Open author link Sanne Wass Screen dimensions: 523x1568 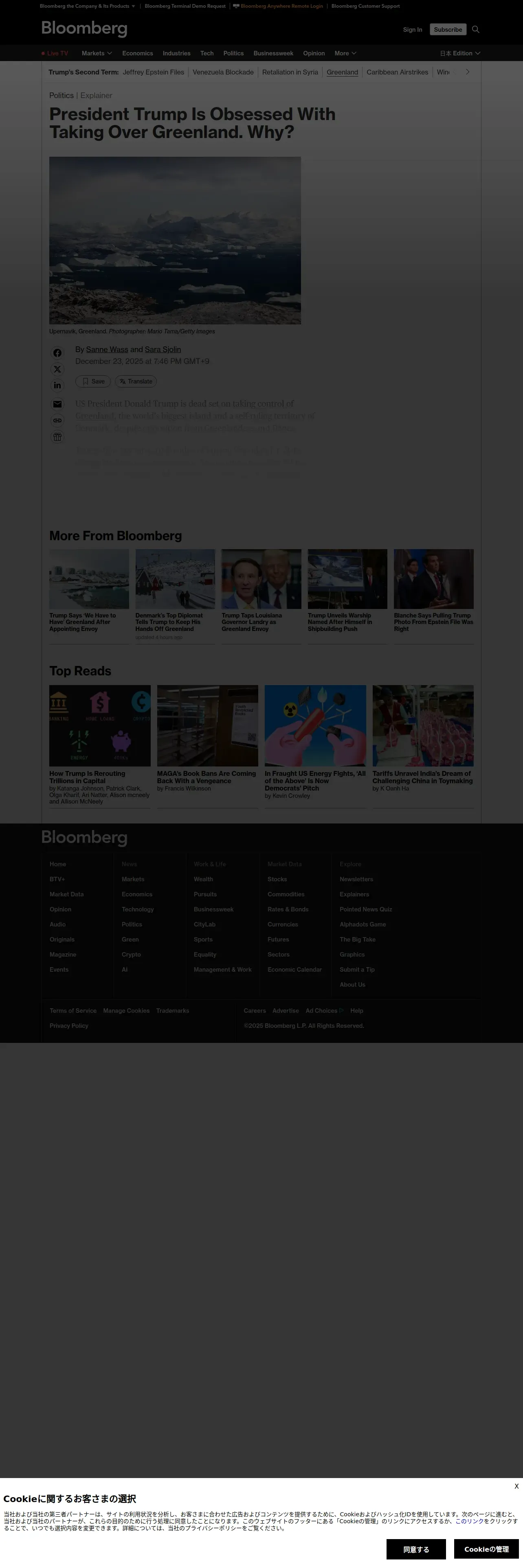(x=107, y=349)
